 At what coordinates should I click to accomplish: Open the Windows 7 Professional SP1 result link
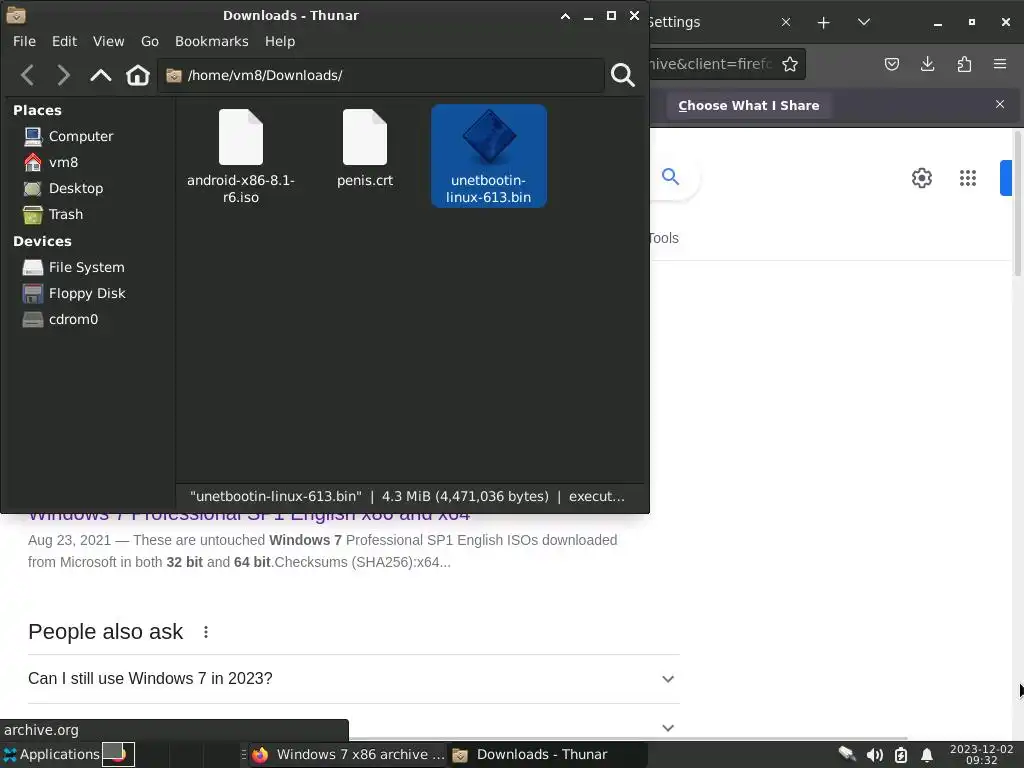(249, 517)
